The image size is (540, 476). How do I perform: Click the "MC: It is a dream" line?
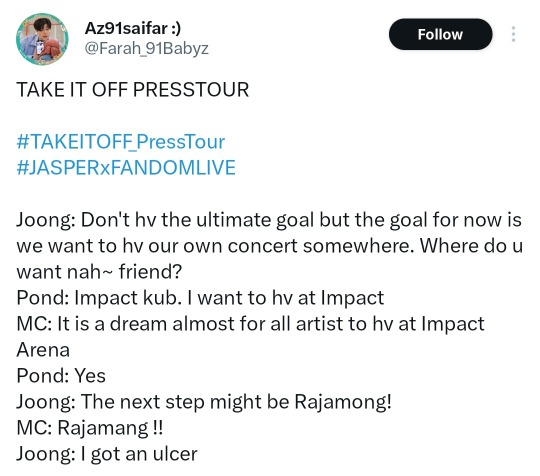tap(250, 324)
